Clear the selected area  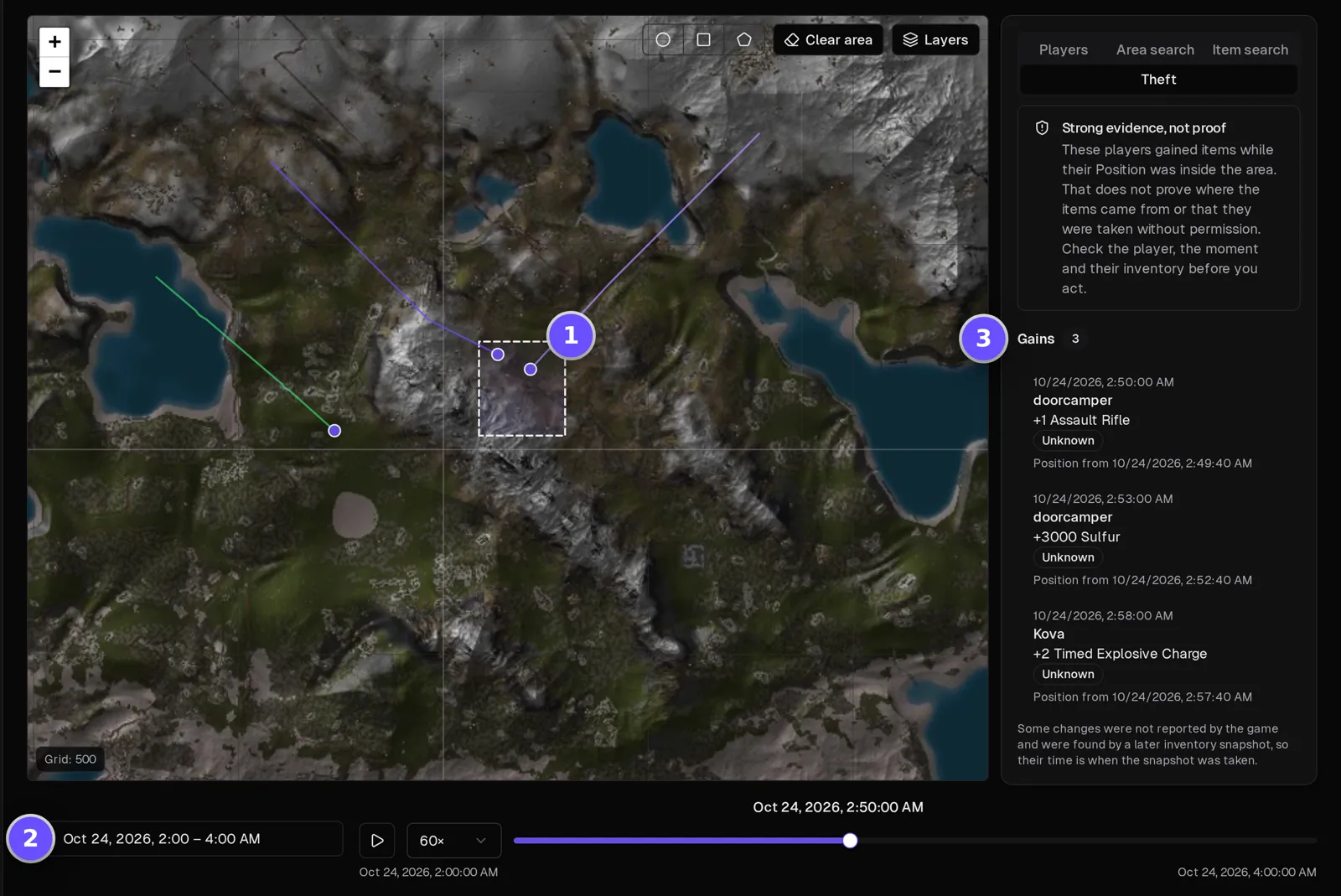(x=828, y=39)
